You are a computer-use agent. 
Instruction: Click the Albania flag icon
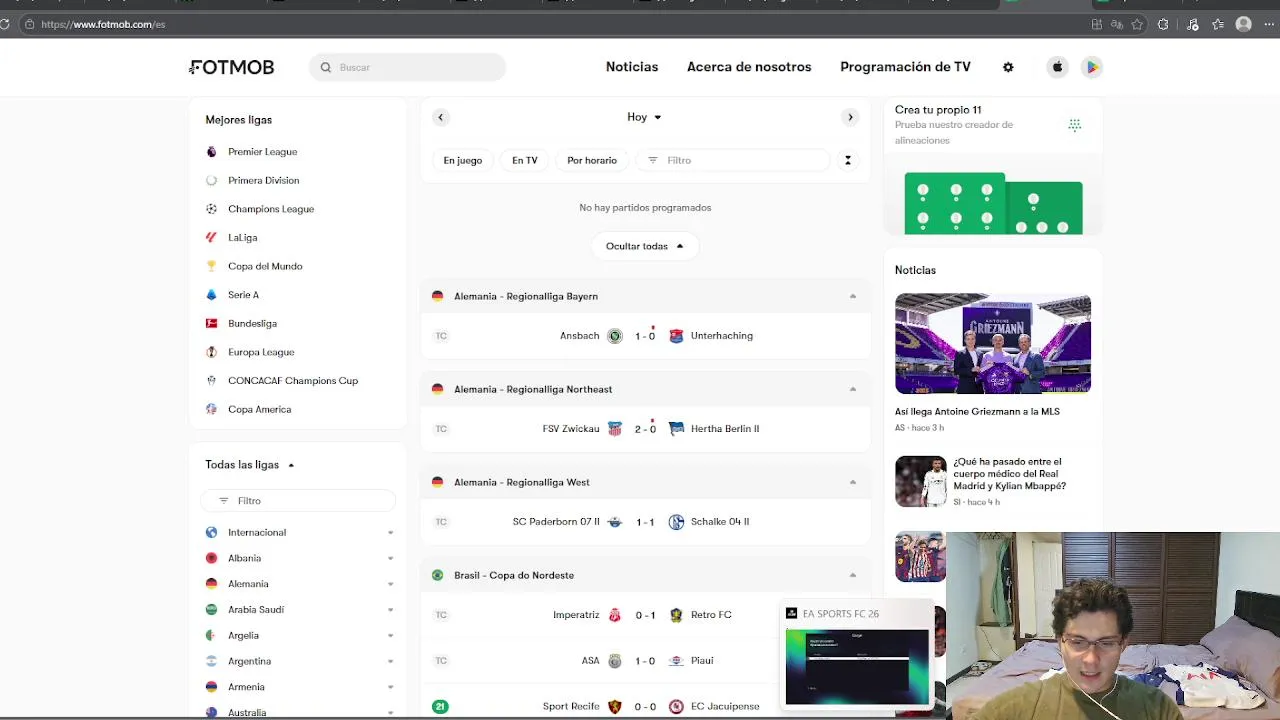211,558
